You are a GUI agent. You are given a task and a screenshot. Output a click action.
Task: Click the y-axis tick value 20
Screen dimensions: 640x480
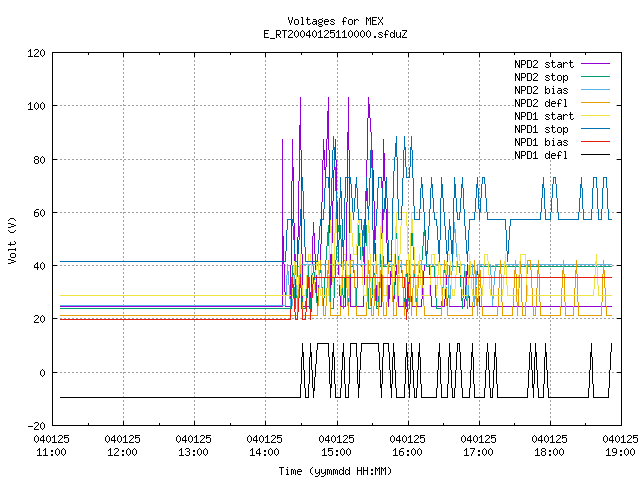(x=39, y=320)
